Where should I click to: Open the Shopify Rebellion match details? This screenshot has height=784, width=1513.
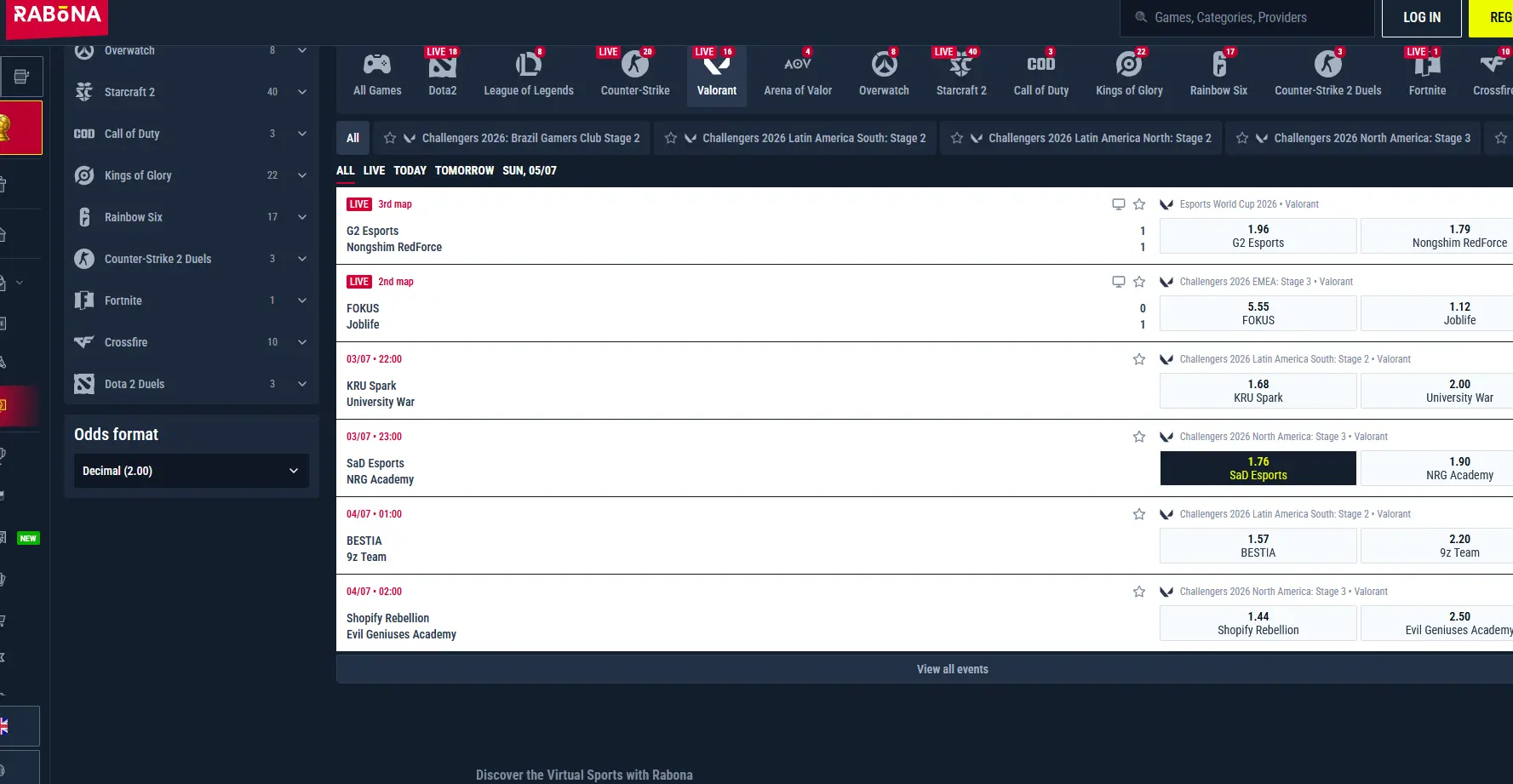click(x=401, y=626)
